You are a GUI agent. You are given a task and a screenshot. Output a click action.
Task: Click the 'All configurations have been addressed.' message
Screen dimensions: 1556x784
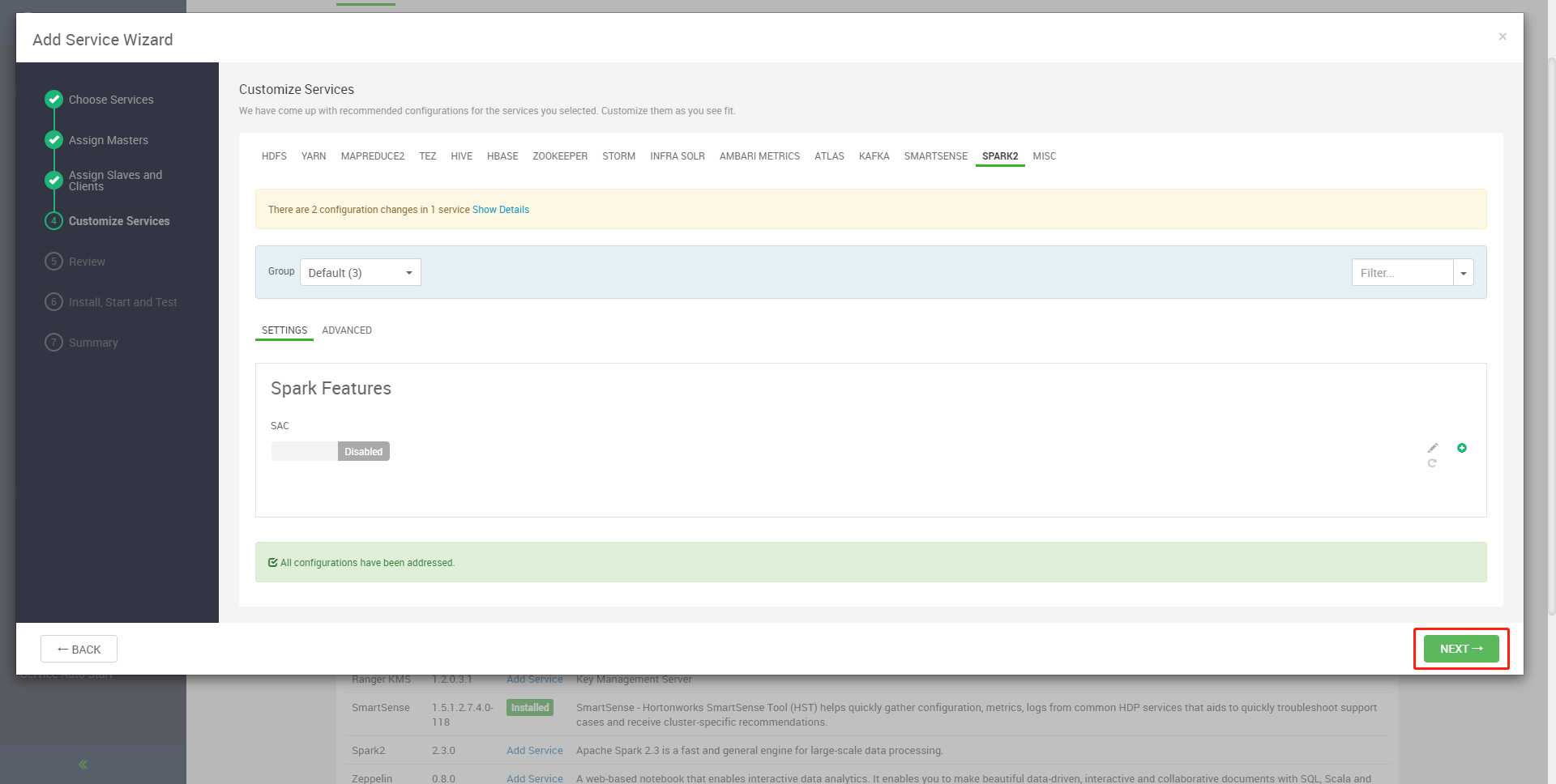click(x=367, y=563)
